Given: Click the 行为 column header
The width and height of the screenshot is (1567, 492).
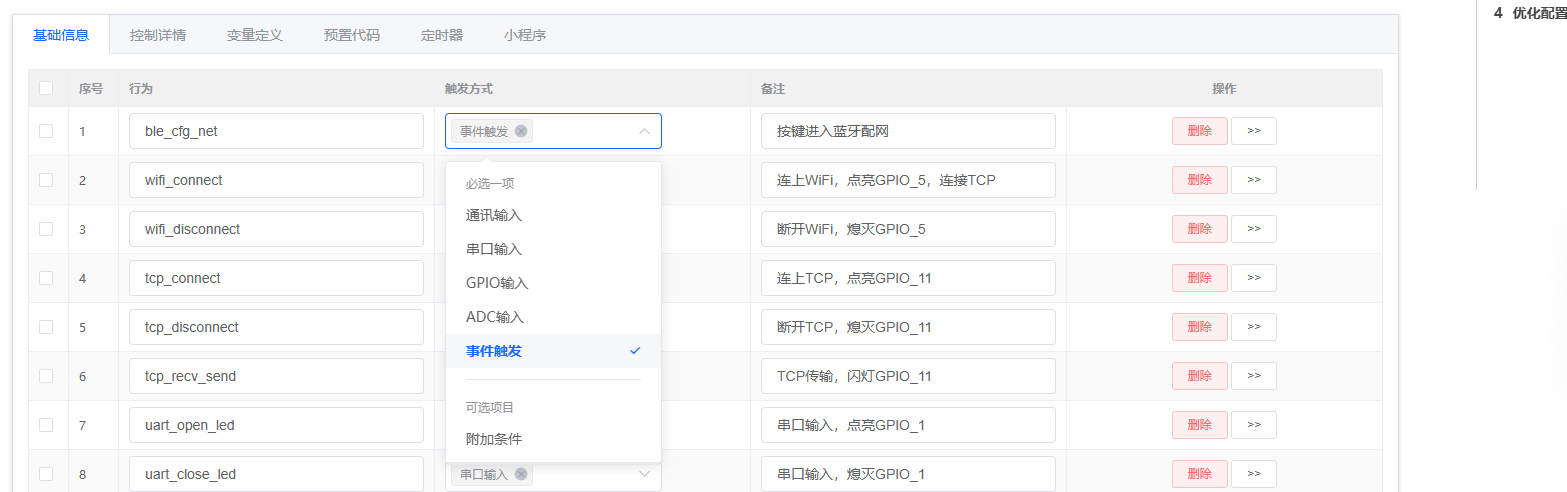Looking at the screenshot, I should [x=141, y=88].
